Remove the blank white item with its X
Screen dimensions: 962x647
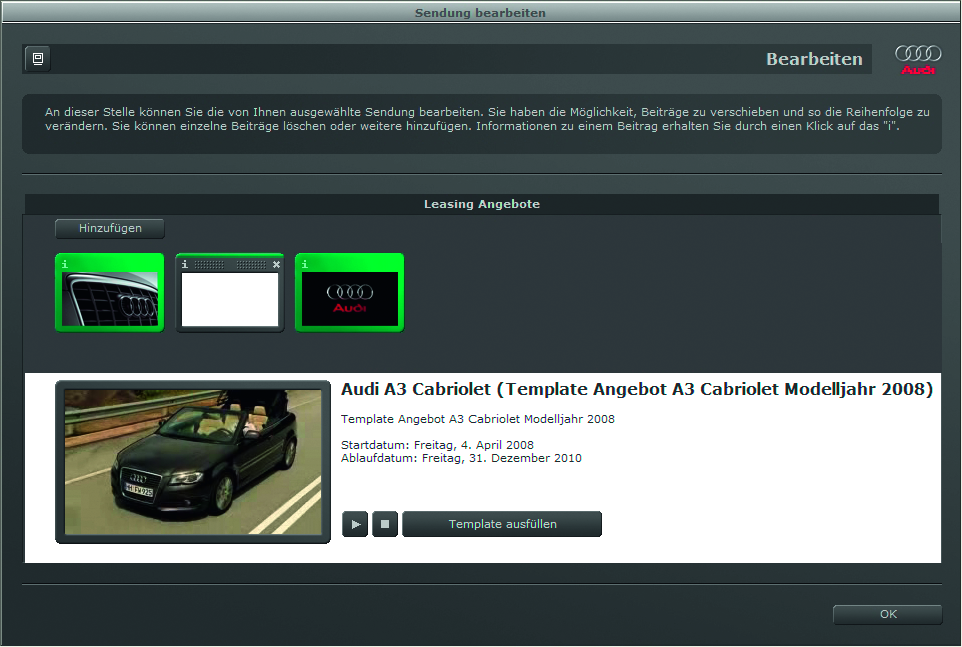[x=276, y=264]
